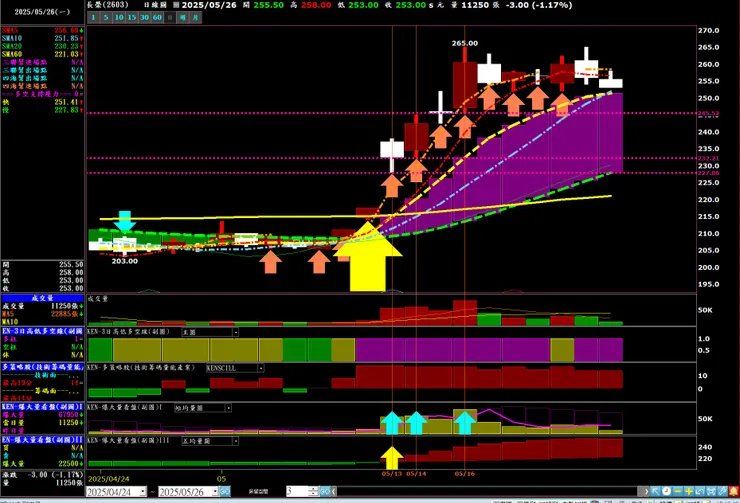
Task: Select the blue 成交量 panel header
Action: 42,298
